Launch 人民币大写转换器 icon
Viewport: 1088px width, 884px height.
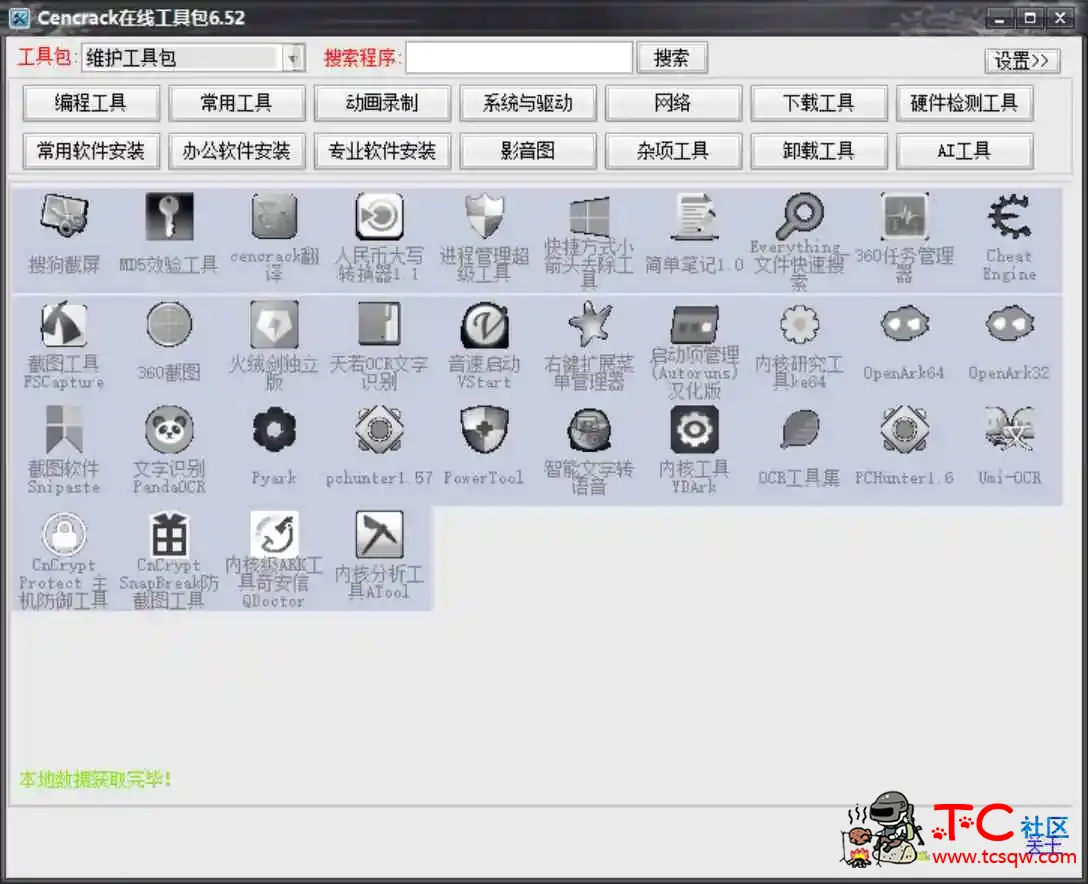point(379,216)
